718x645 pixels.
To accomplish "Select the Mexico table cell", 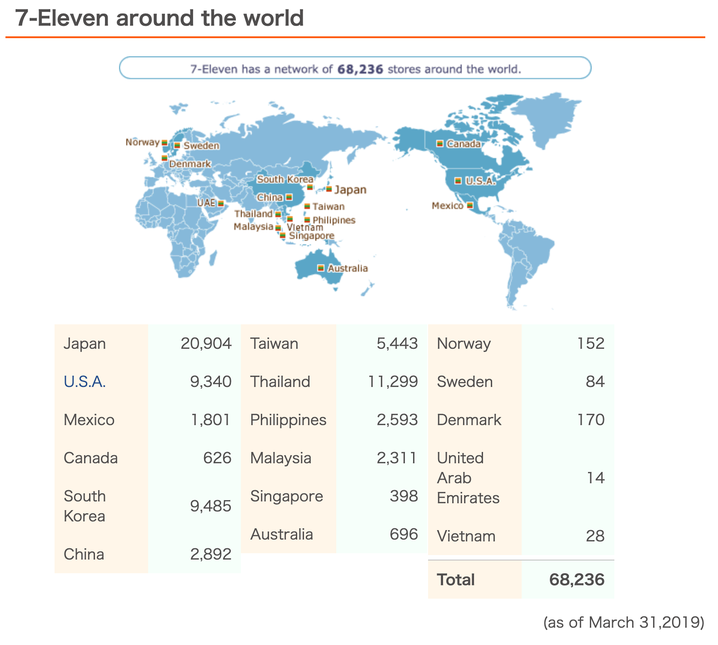I will (101, 420).
